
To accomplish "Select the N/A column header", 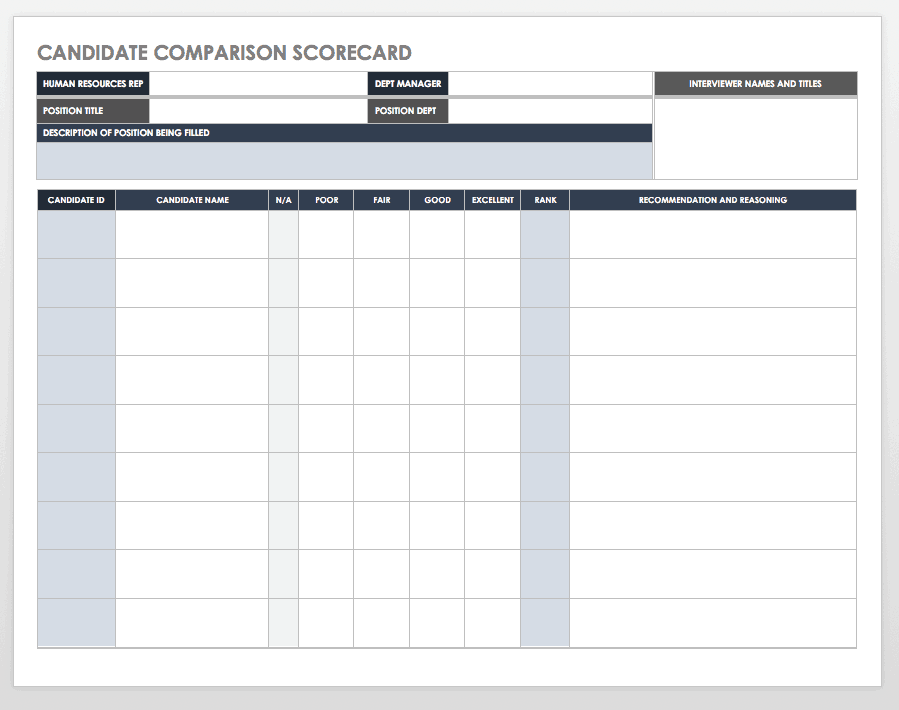I will (283, 200).
